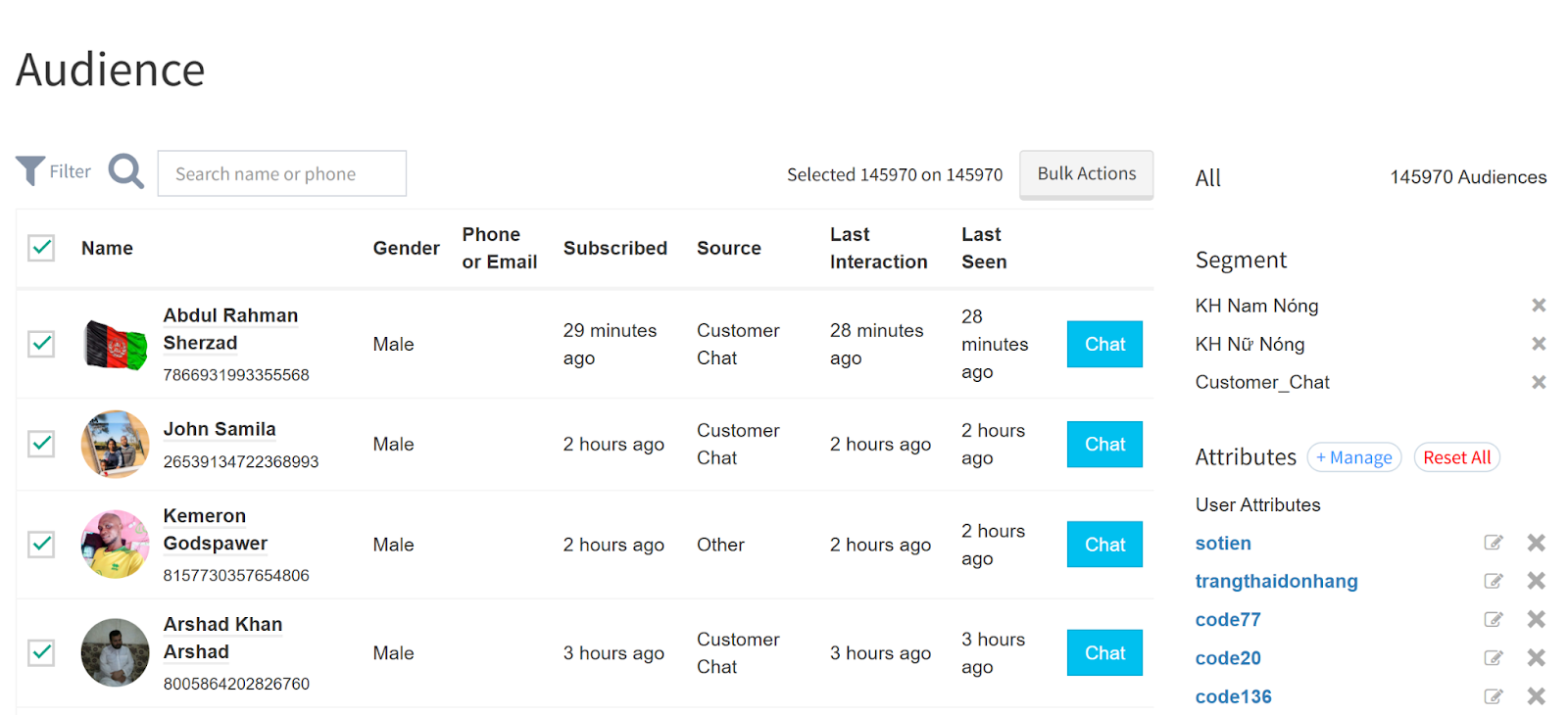Remove the Customer_Chat segment
The height and width of the screenshot is (715, 1568).
coord(1539,382)
